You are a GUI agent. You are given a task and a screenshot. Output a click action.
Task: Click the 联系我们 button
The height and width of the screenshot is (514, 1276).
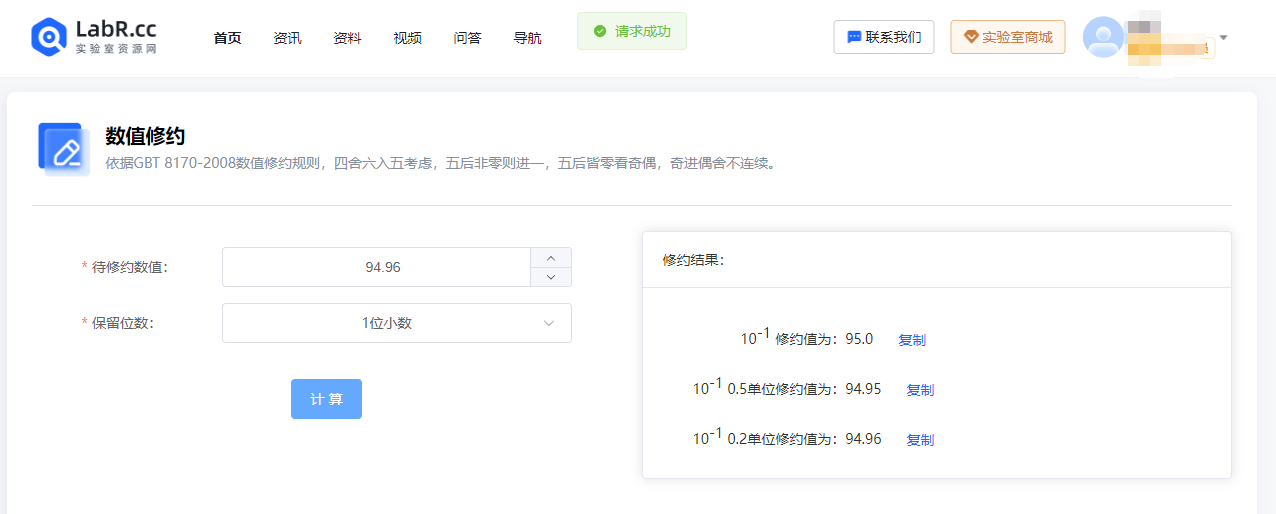(x=883, y=37)
